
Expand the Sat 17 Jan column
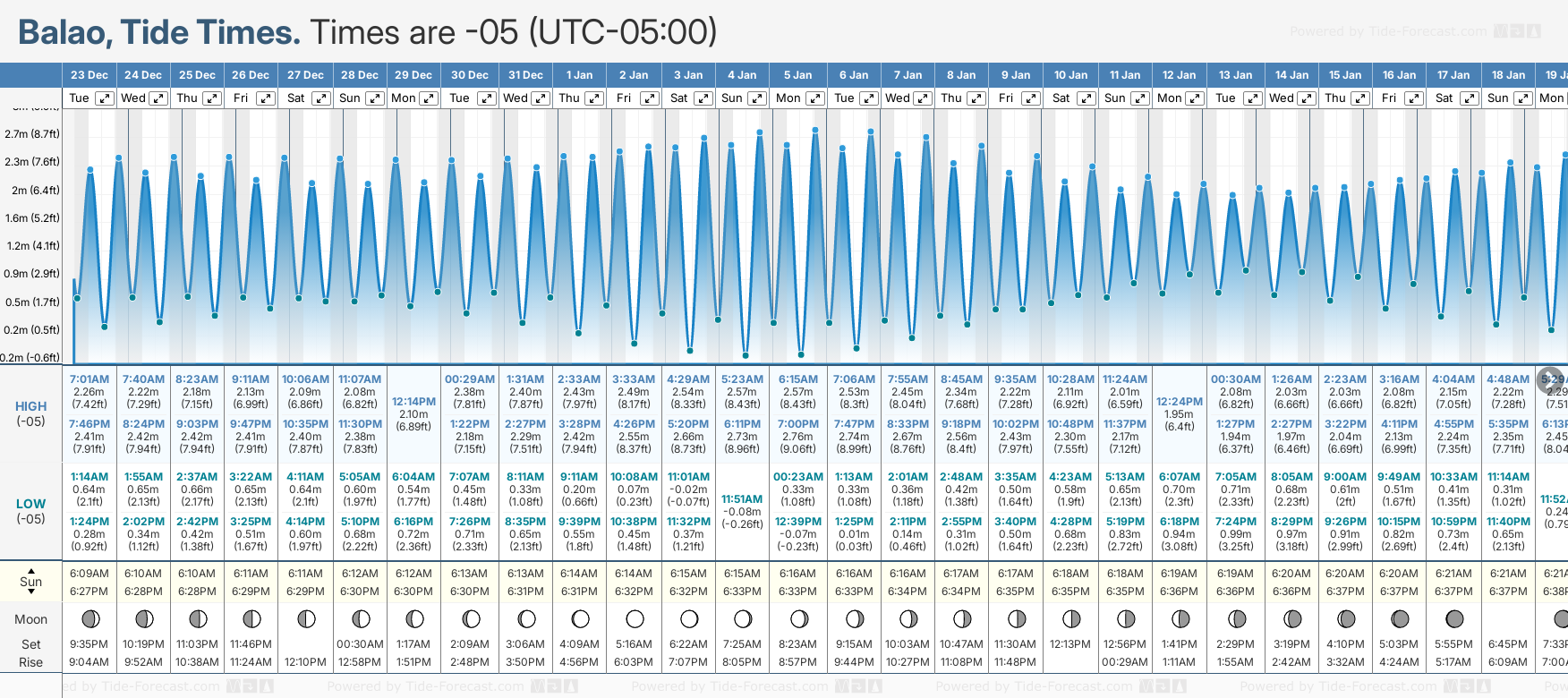coord(1469,98)
